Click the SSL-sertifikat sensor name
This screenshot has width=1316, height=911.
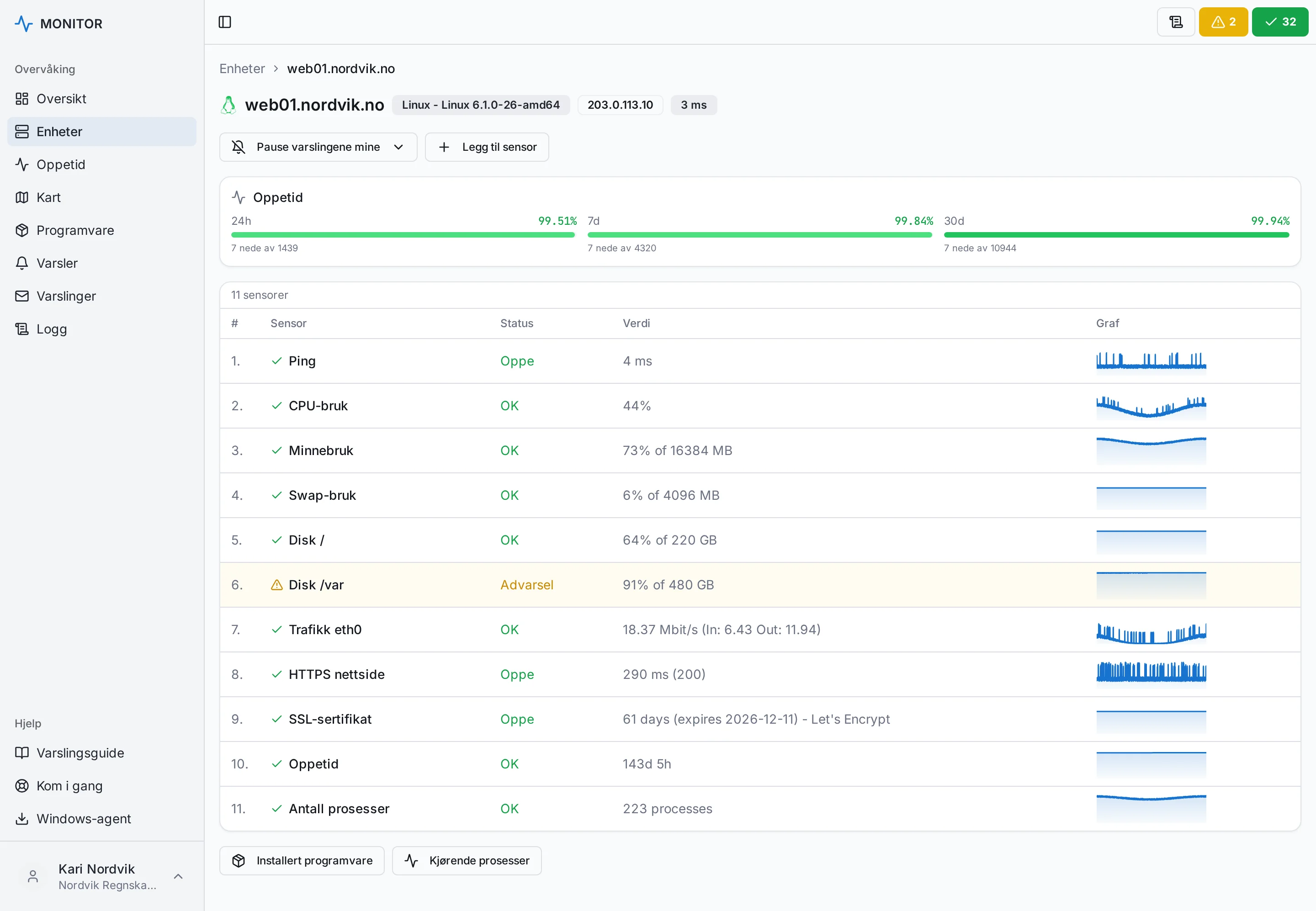(330, 719)
